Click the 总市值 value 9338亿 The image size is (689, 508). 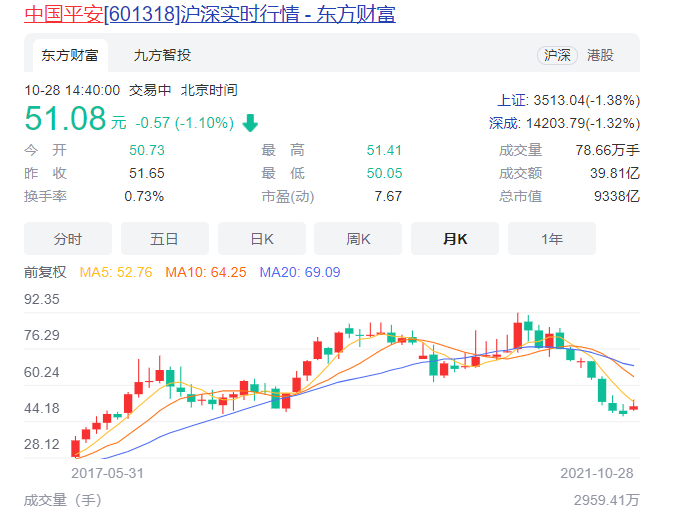(617, 196)
